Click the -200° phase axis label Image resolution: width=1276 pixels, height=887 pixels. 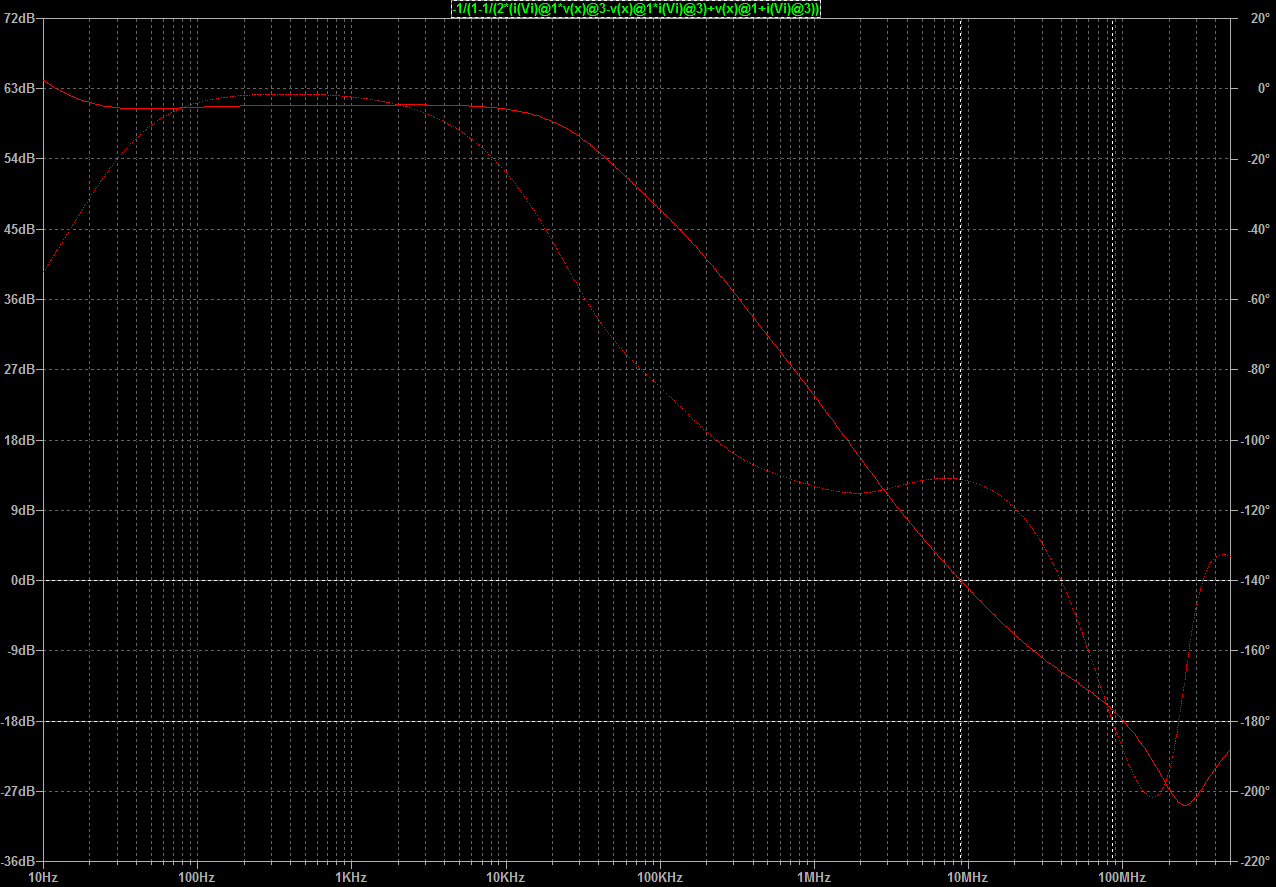click(x=1255, y=791)
